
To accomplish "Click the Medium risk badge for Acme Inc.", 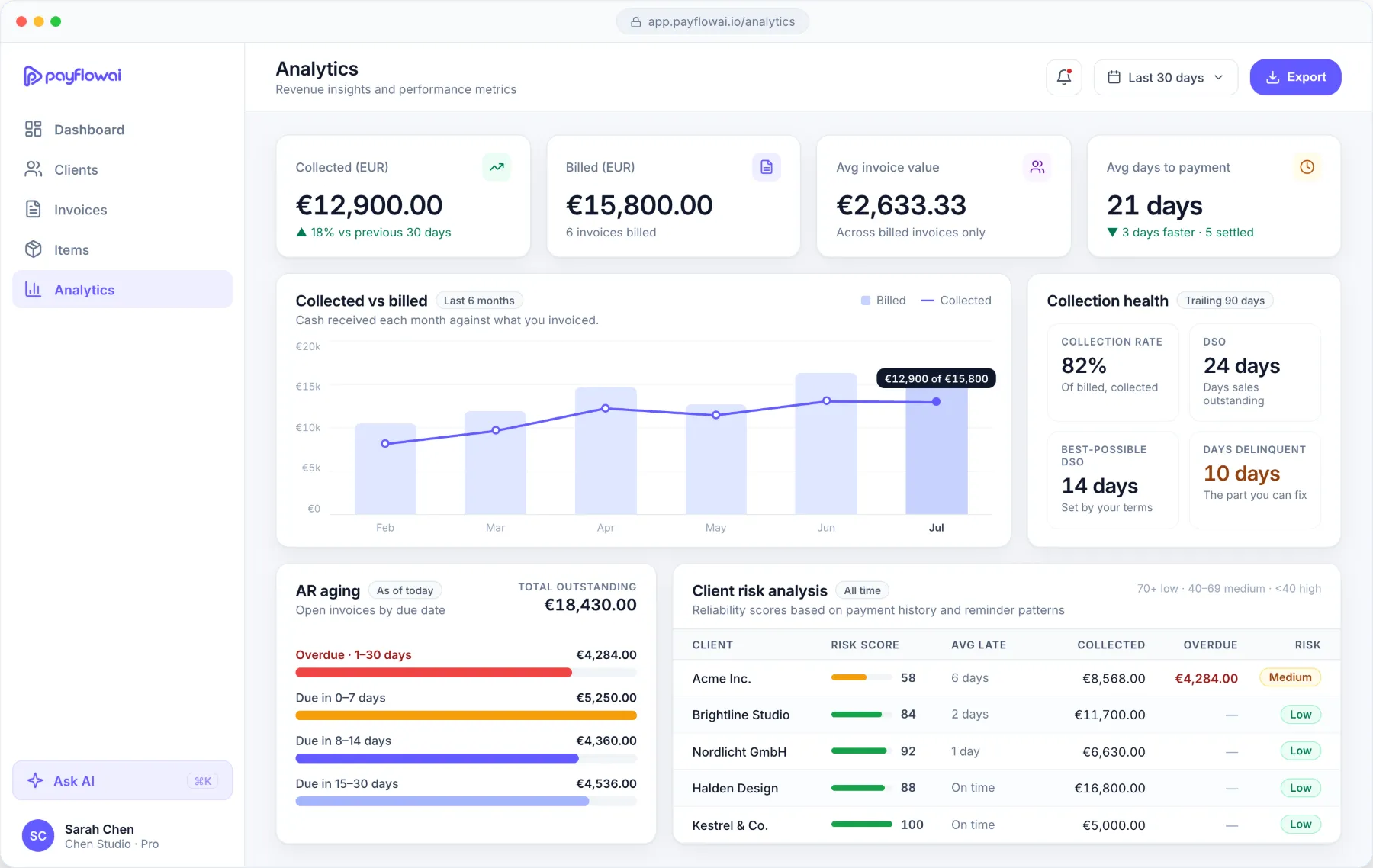I will click(1290, 677).
